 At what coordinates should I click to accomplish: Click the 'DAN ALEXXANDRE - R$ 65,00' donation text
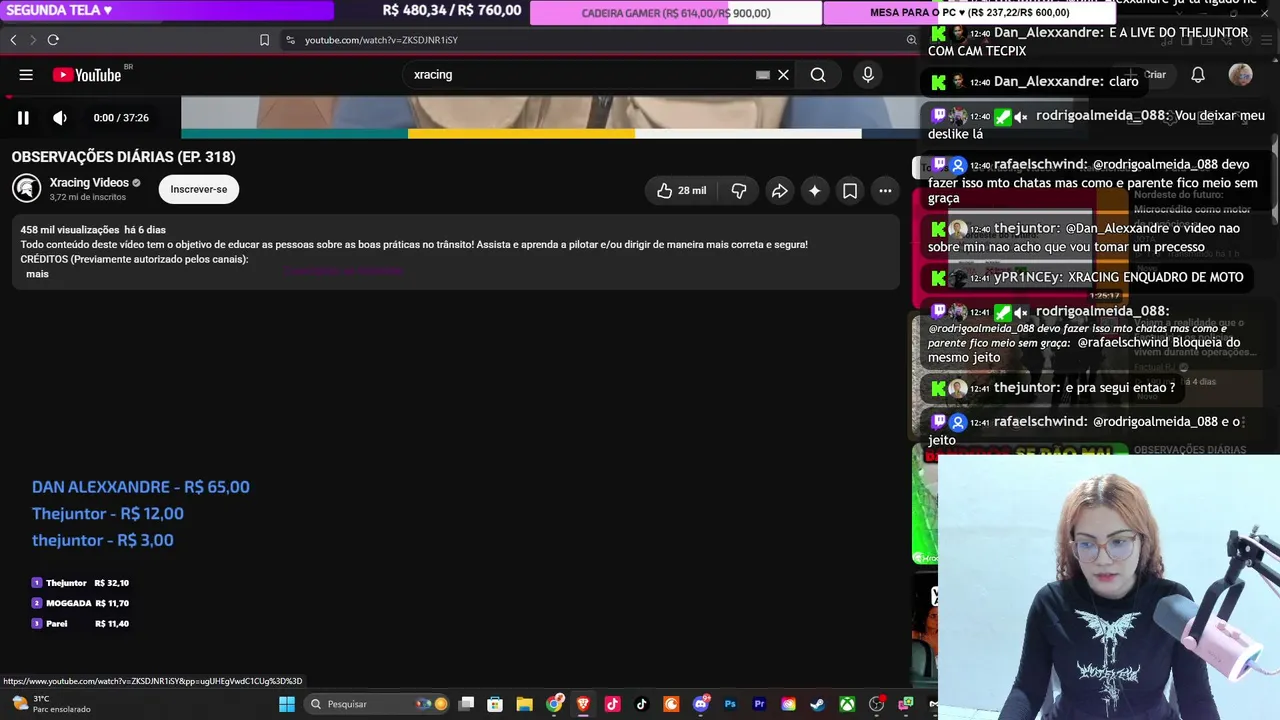pyautogui.click(x=141, y=487)
